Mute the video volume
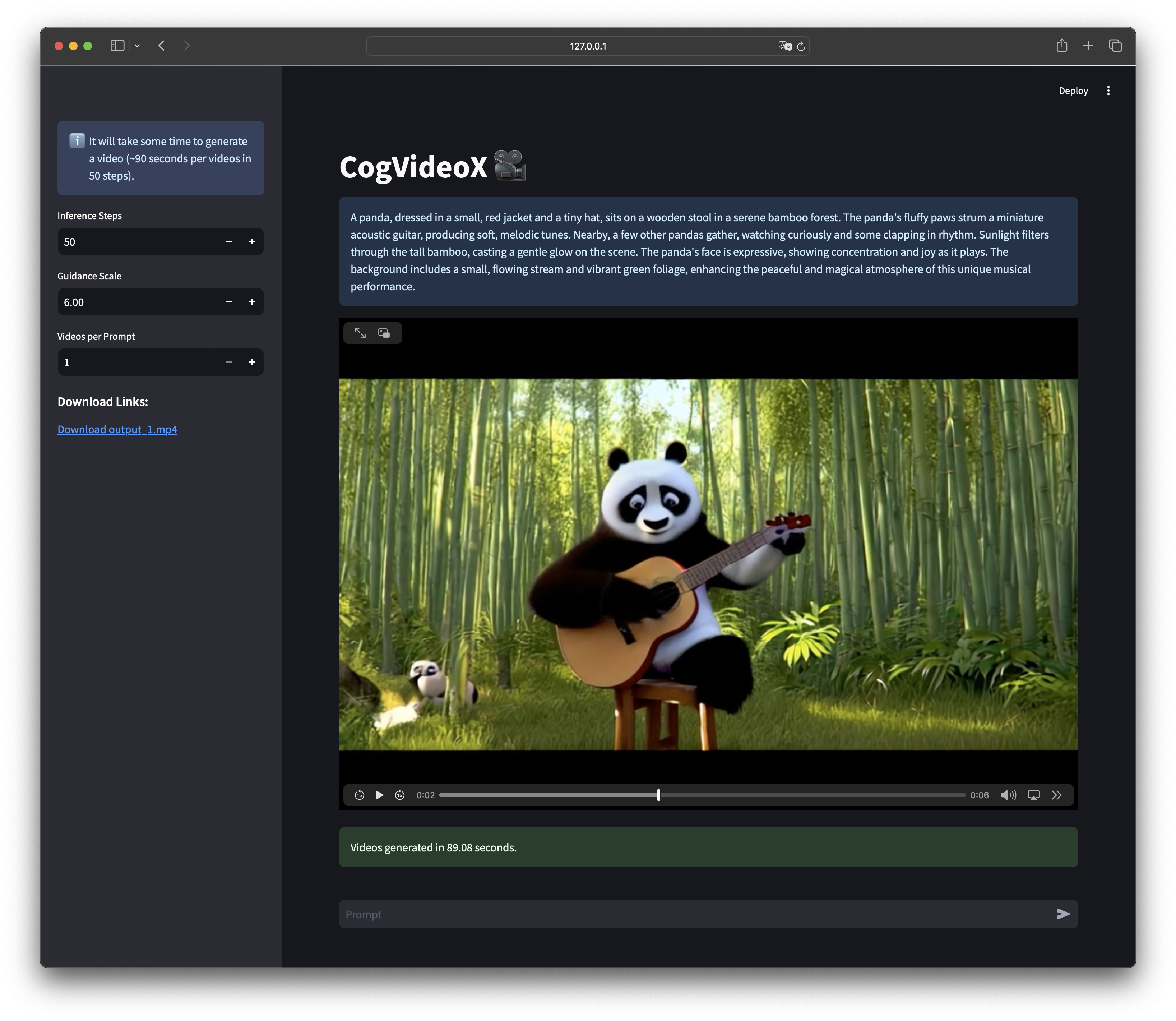Image resolution: width=1176 pixels, height=1021 pixels. (1007, 795)
